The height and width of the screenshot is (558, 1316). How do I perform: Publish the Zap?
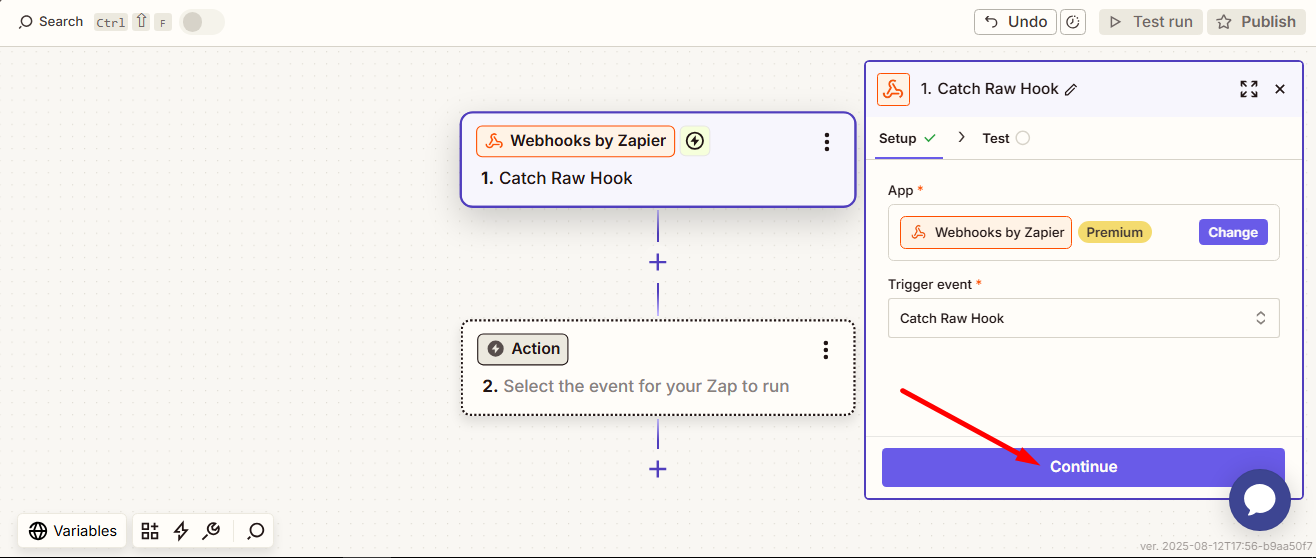click(x=1256, y=22)
